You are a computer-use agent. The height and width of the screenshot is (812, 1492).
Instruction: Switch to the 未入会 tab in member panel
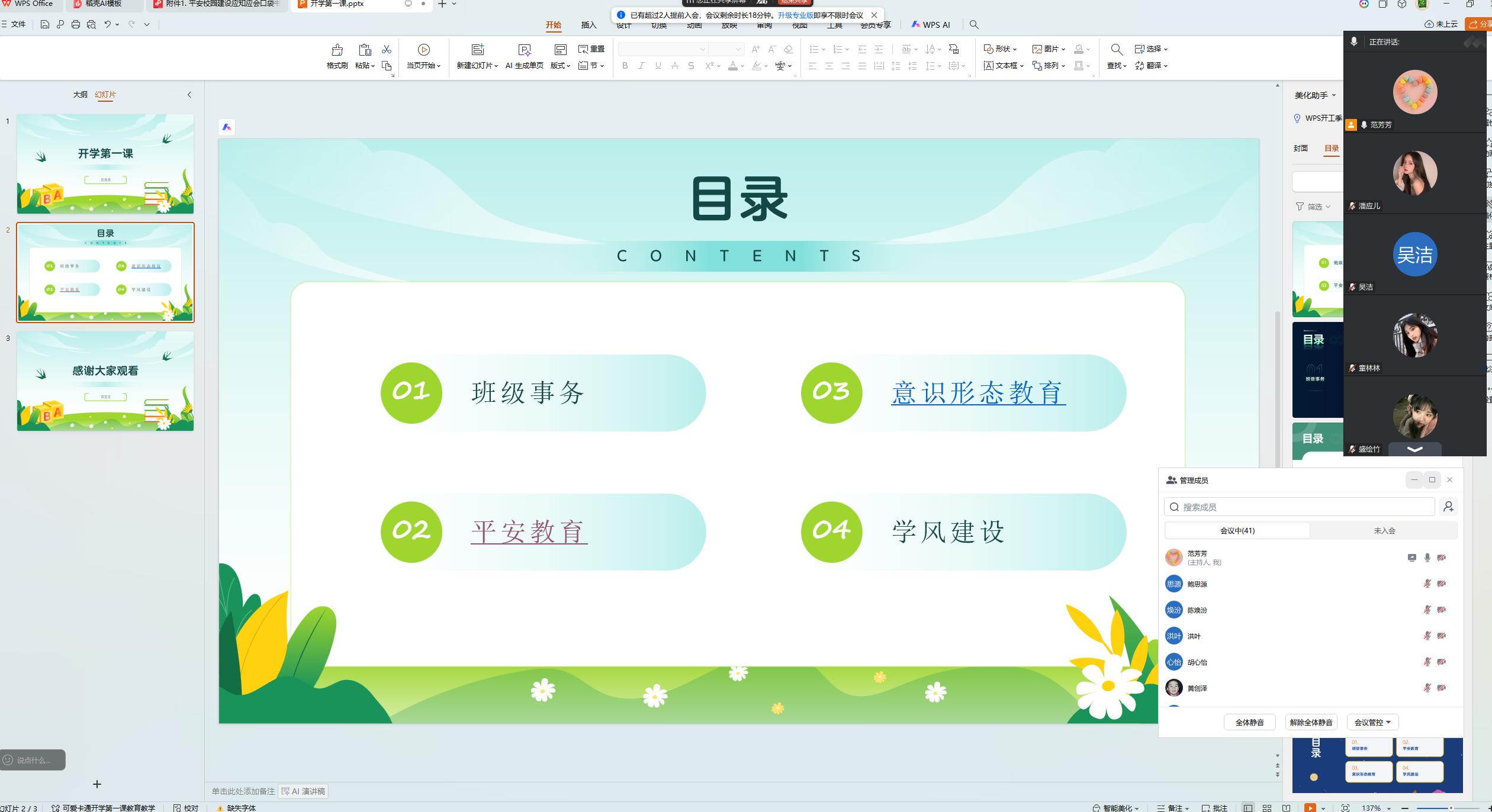[1384, 530]
